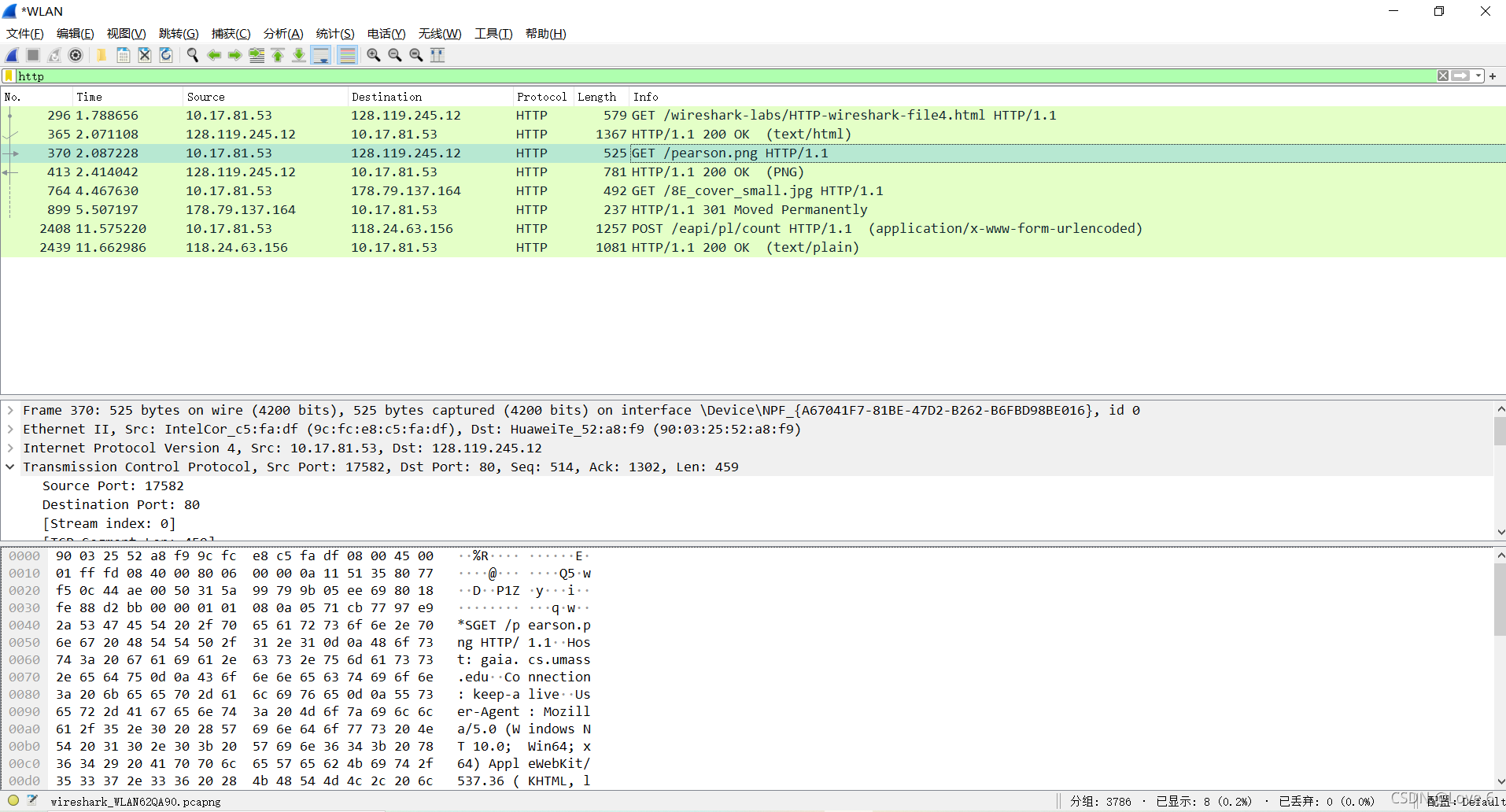Zoom in the main window text
This screenshot has width=1506, height=812.
point(374,55)
